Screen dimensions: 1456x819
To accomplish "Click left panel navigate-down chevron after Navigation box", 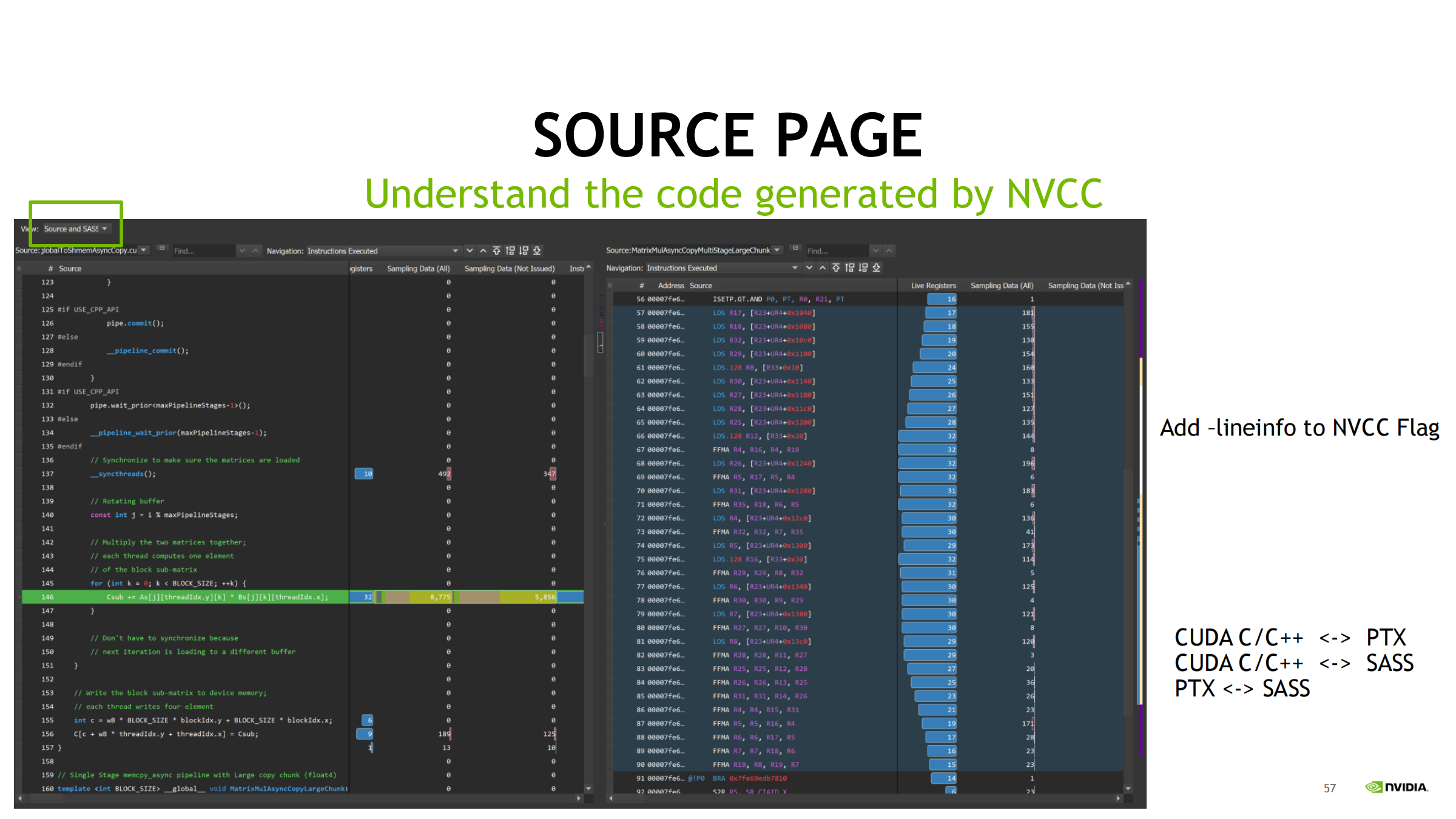I will (470, 251).
